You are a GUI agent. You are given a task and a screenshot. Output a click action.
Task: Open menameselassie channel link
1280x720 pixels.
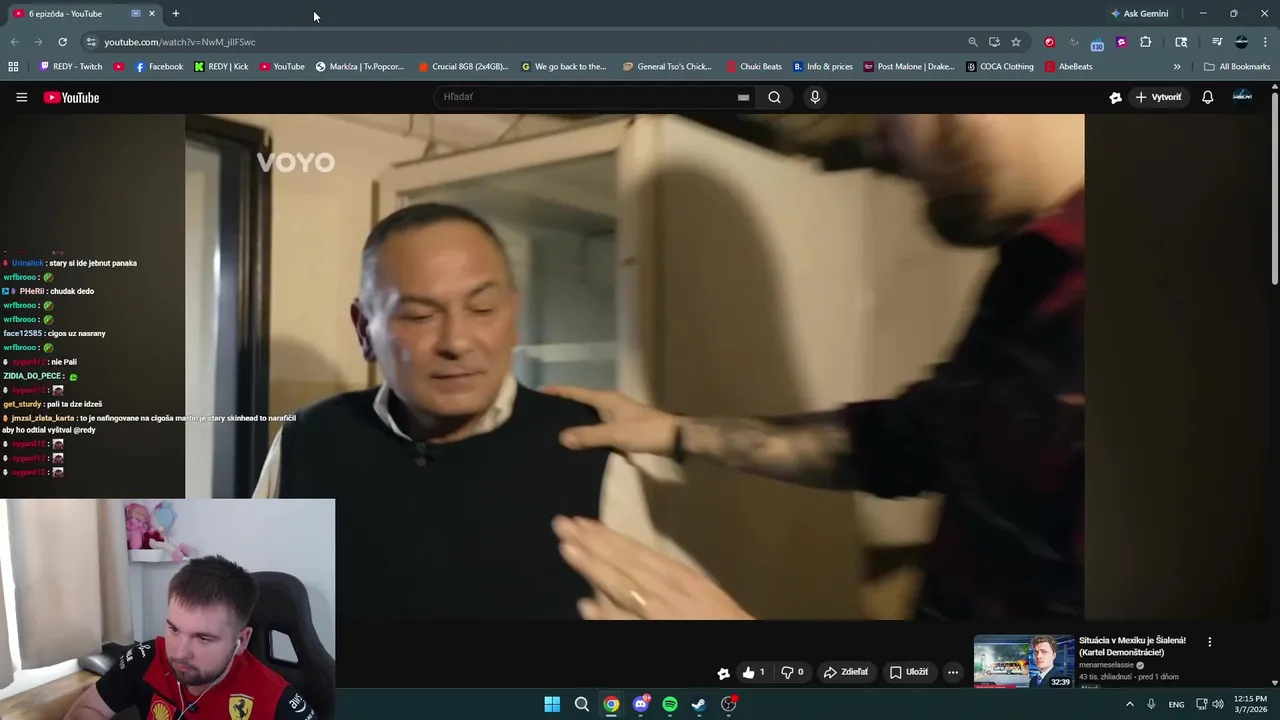coord(1106,665)
